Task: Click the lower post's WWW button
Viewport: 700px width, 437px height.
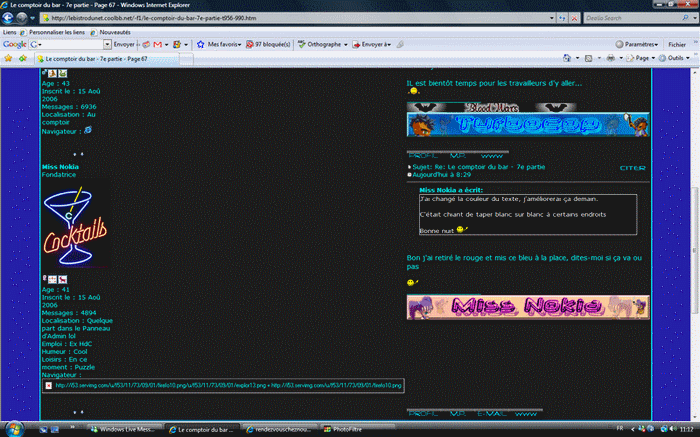Action: click(x=526, y=414)
